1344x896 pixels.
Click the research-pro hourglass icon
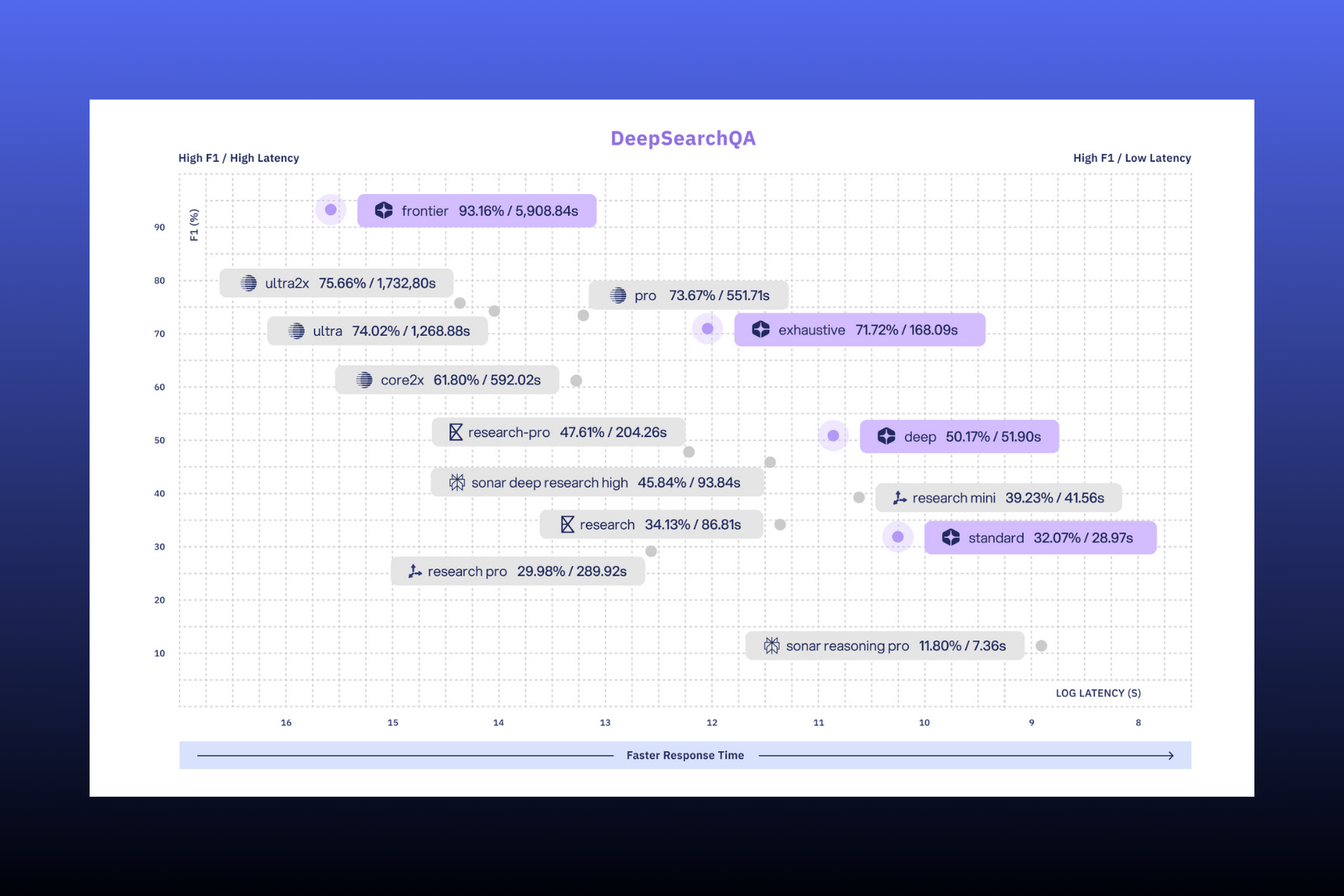455,432
